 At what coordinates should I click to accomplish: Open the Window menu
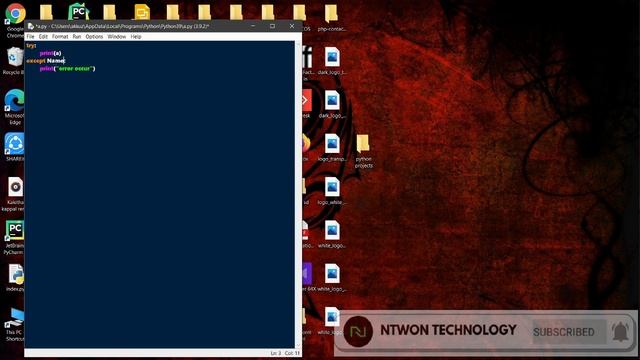[117, 37]
